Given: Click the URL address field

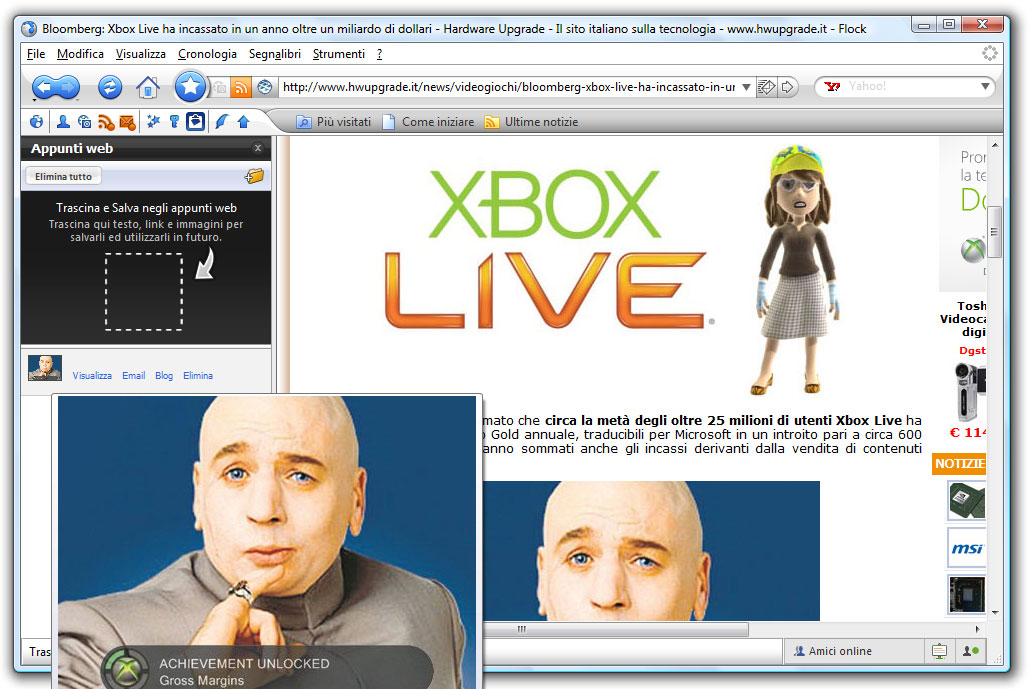Looking at the screenshot, I should click(509, 87).
